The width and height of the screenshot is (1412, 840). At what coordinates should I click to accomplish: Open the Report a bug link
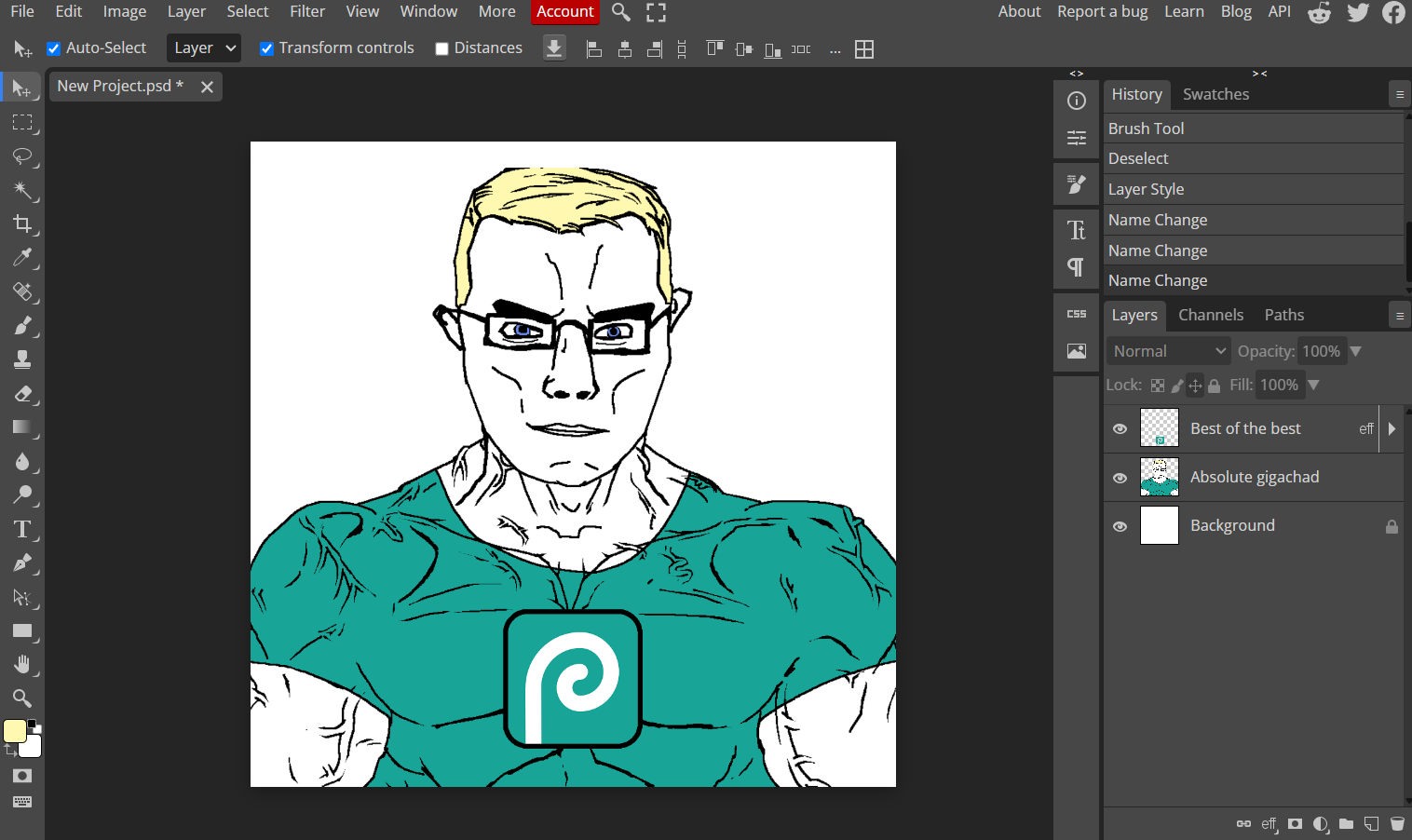(1103, 12)
